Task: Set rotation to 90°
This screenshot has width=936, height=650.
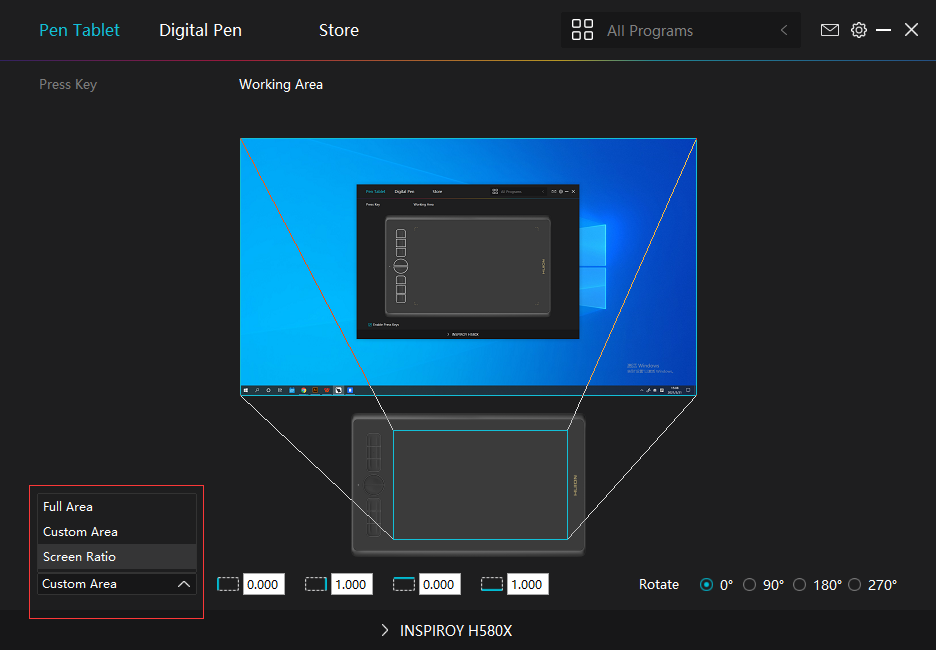Action: tap(749, 584)
